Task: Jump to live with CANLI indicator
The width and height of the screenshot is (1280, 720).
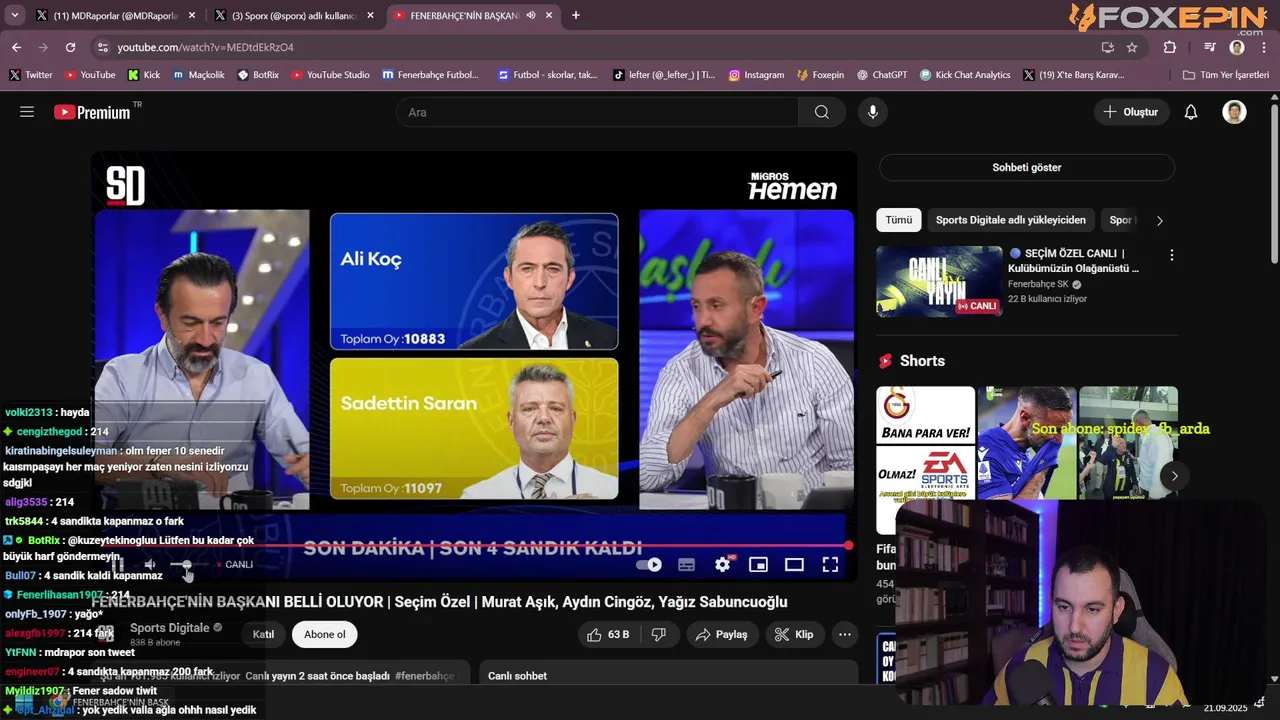Action: point(235,565)
